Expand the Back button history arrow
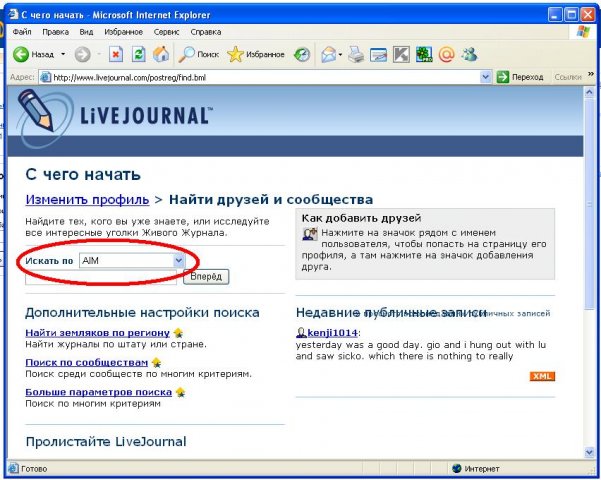Image resolution: width=601 pixels, height=480 pixels. [x=63, y=54]
